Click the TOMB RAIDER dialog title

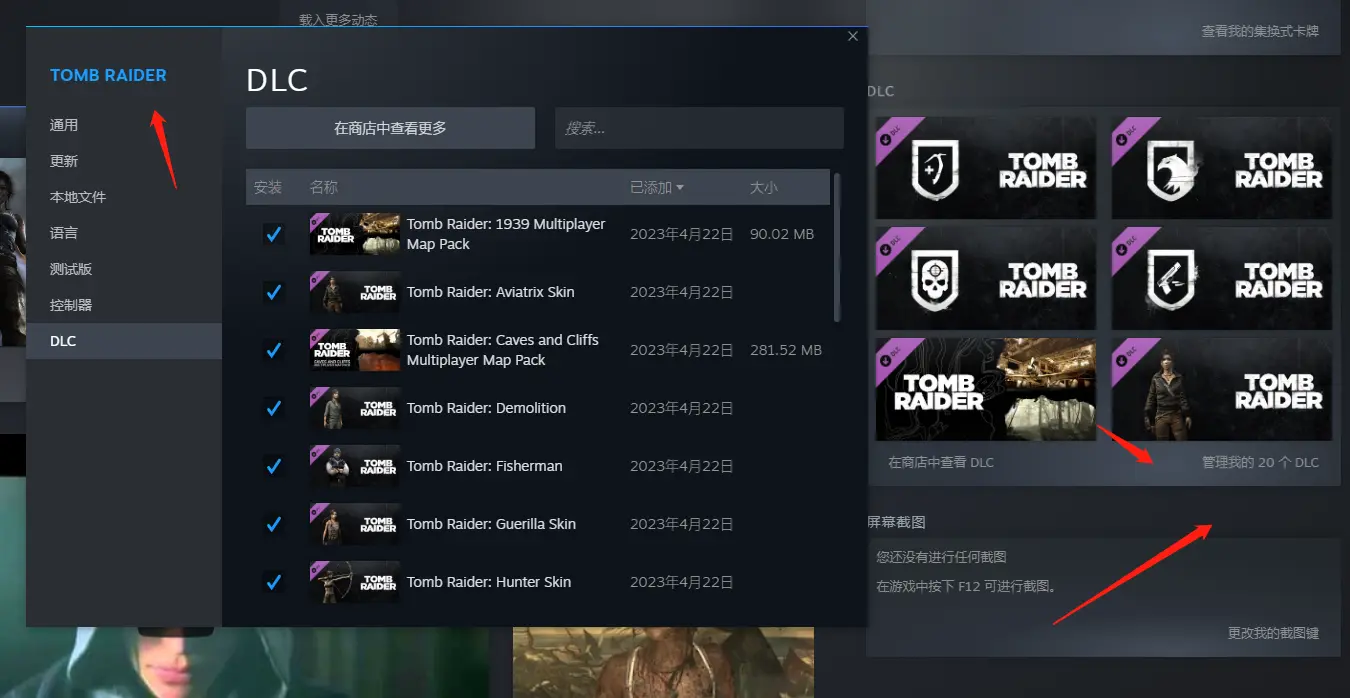click(x=108, y=75)
